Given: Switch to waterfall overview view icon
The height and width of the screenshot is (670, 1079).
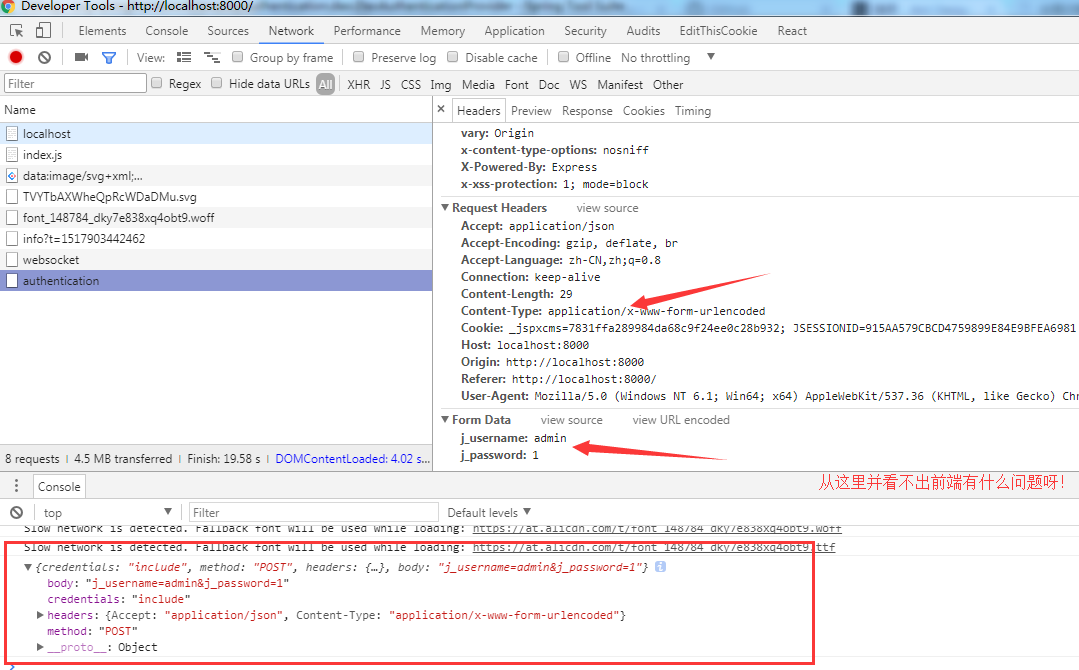Looking at the screenshot, I should click(212, 57).
